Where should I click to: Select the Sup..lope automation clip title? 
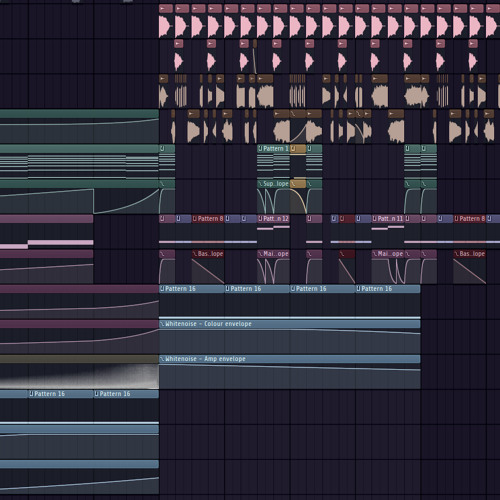pyautogui.click(x=276, y=184)
